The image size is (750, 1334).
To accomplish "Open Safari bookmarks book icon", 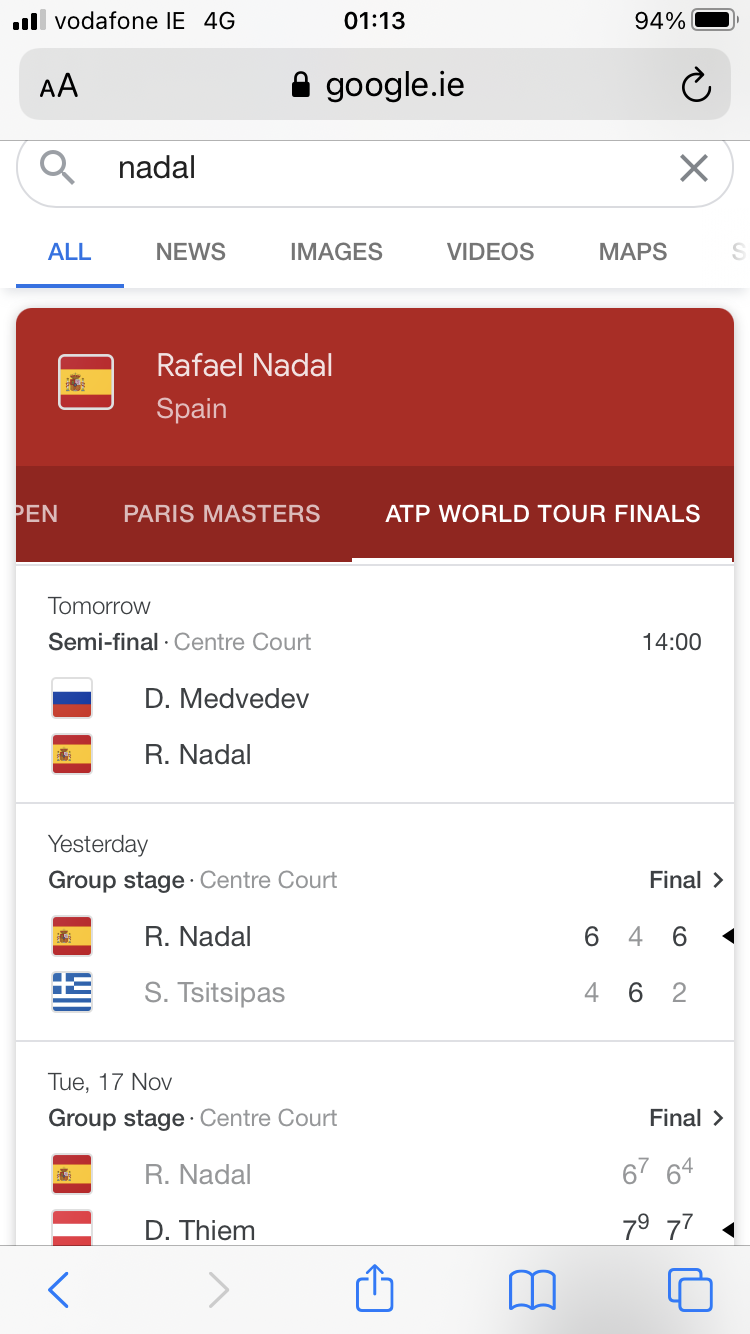I will 532,1290.
